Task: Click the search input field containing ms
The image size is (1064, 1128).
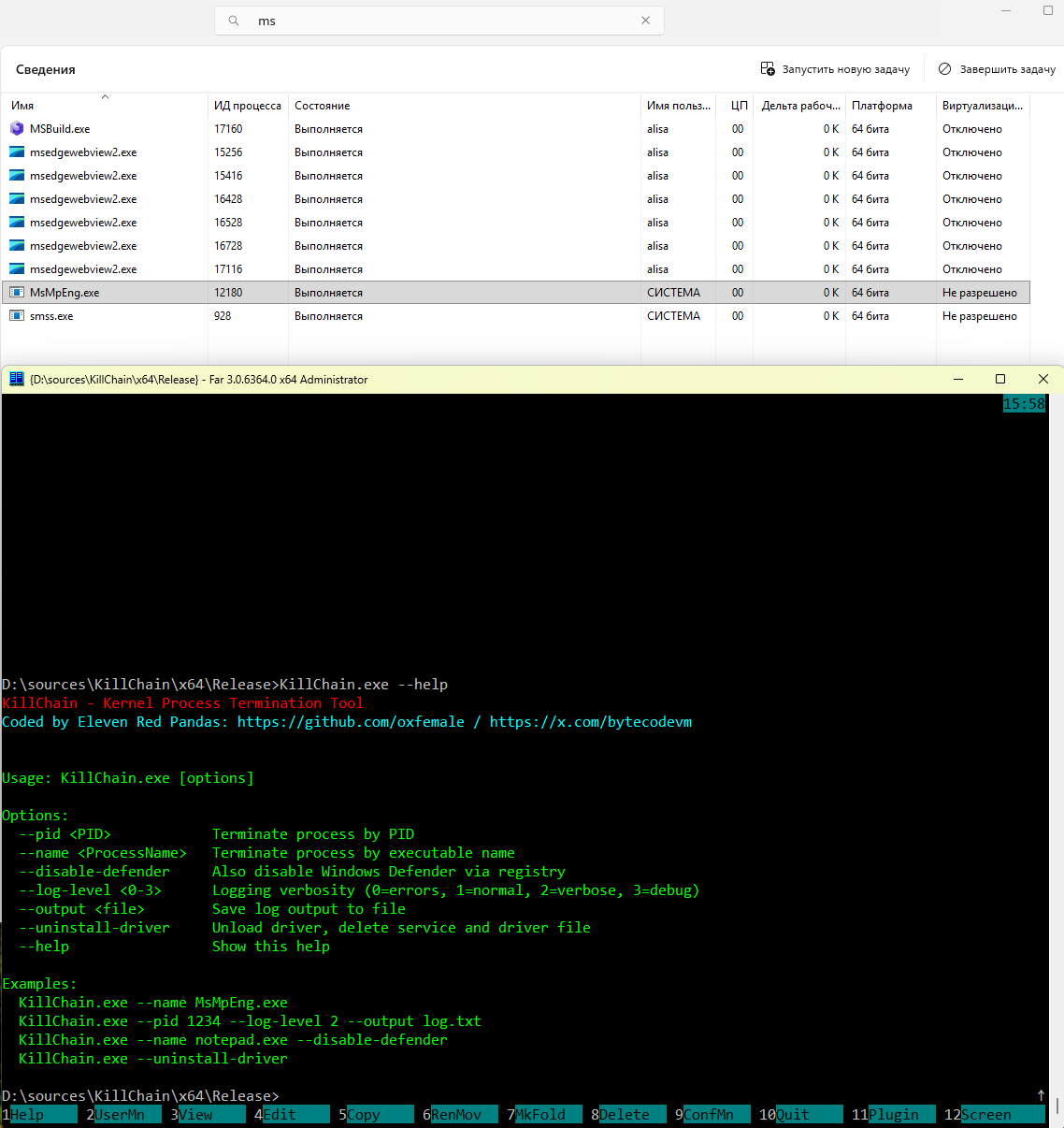Action: [x=439, y=21]
